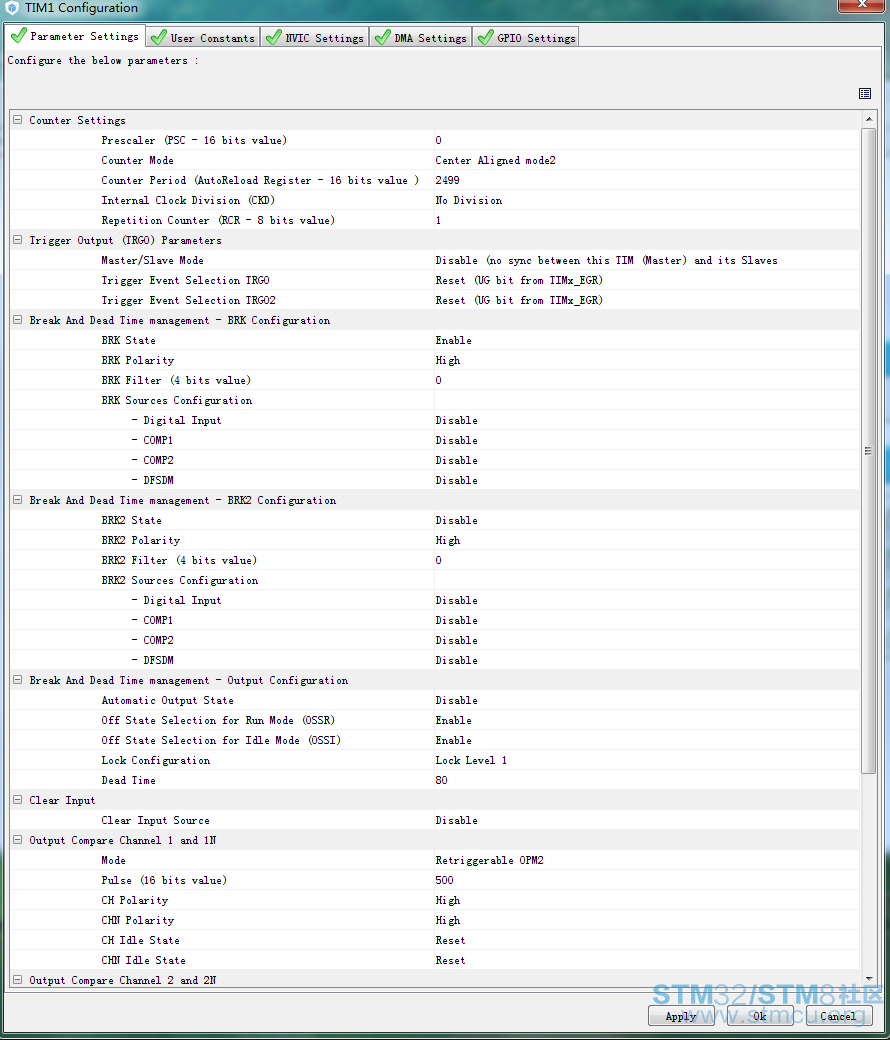Change CH Polarity High value
Viewport: 890px width, 1040px height.
click(x=647, y=900)
